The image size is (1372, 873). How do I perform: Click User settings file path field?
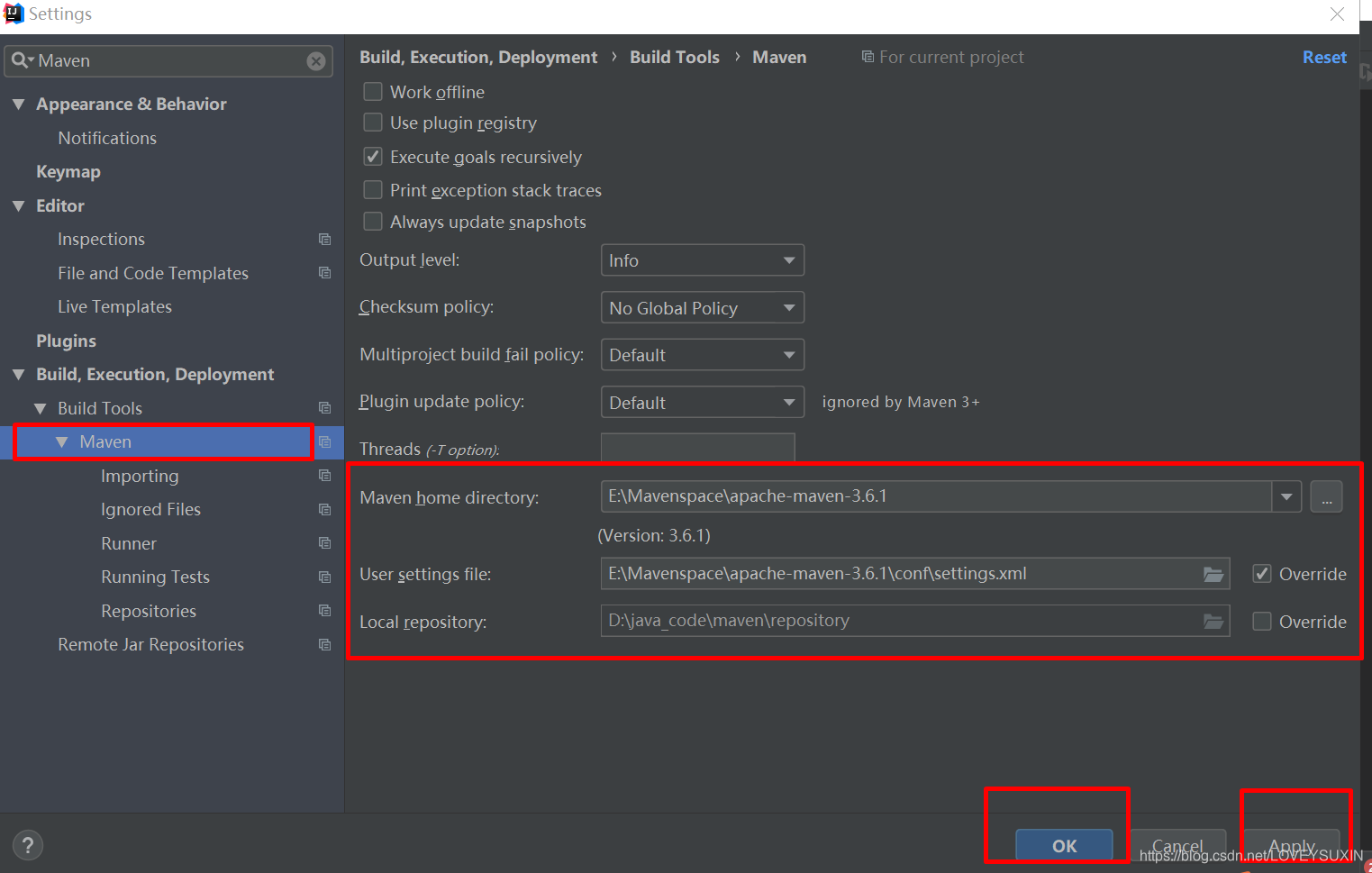[x=915, y=574]
